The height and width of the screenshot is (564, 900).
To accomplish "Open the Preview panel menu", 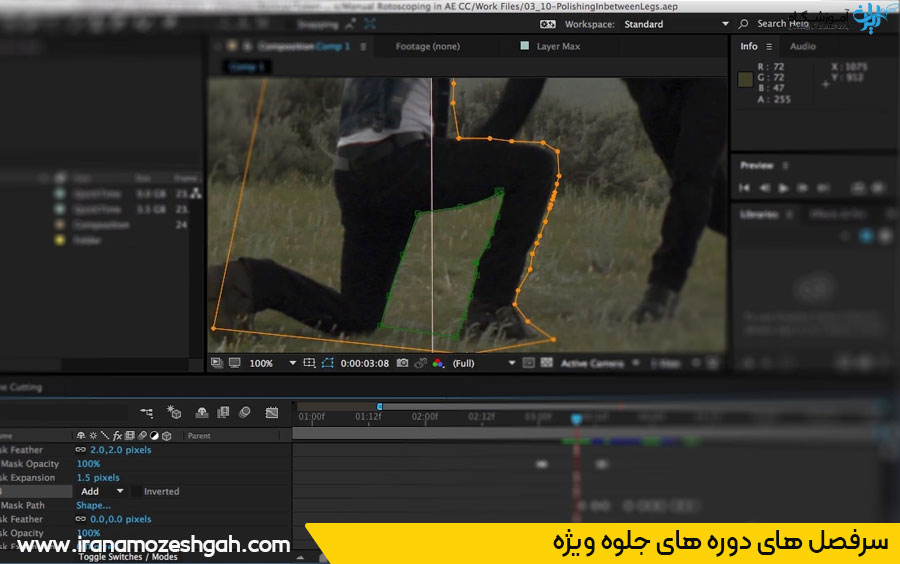I will coord(785,166).
